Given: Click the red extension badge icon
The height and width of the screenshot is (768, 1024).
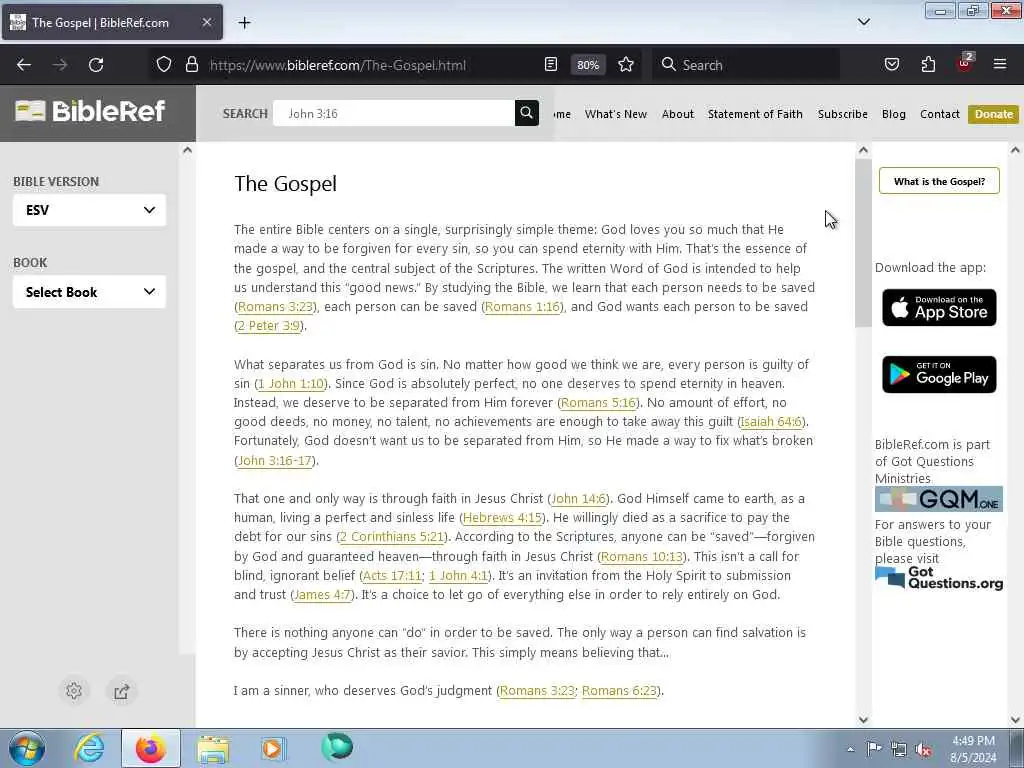Looking at the screenshot, I should point(964,63).
